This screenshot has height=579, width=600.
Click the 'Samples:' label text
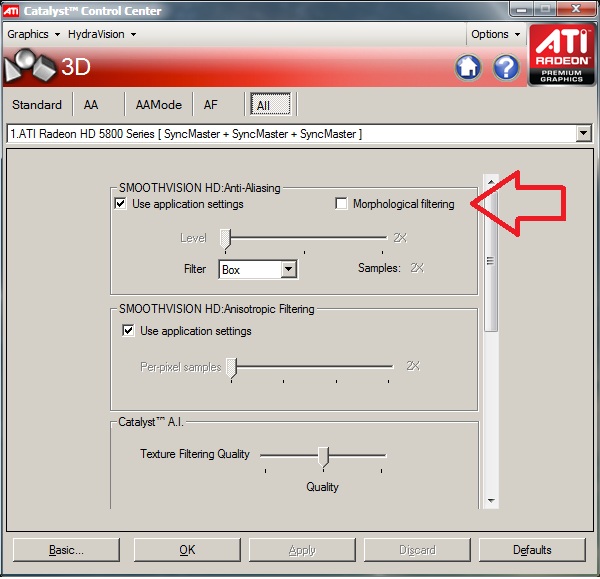379,268
